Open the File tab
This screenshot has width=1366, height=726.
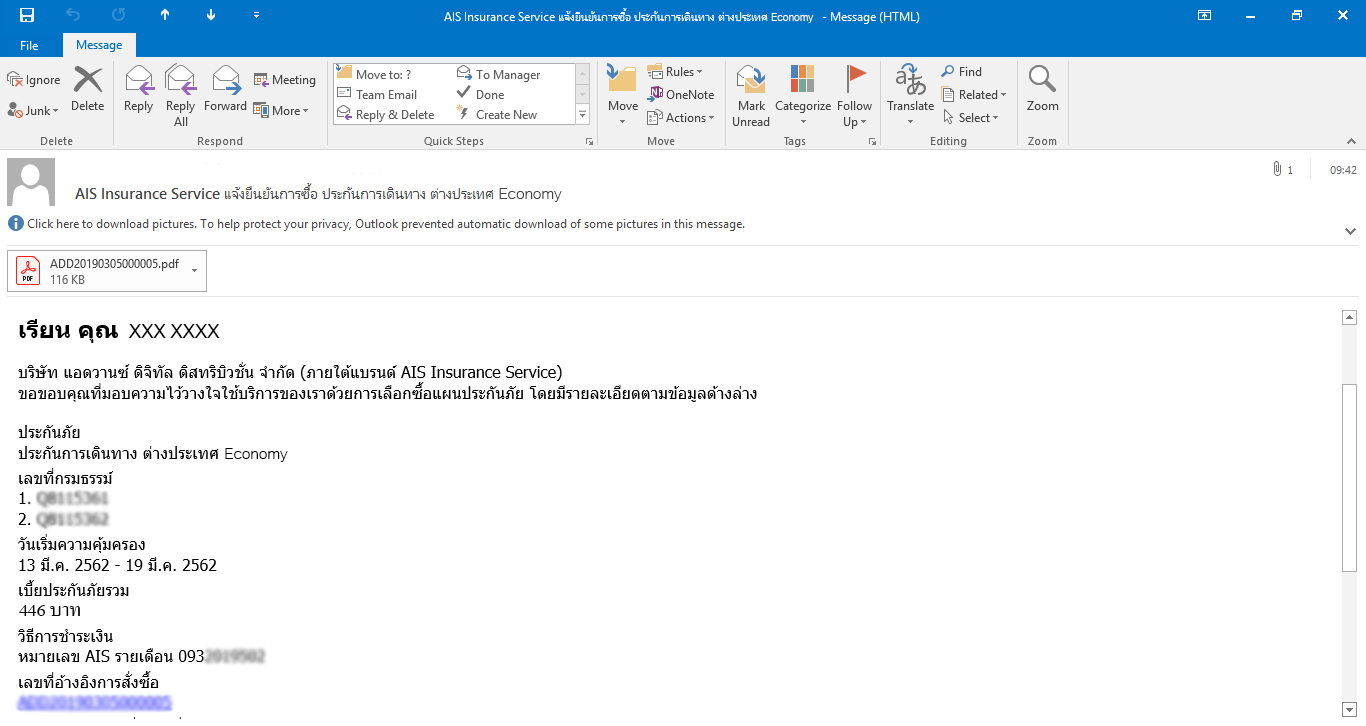[29, 45]
